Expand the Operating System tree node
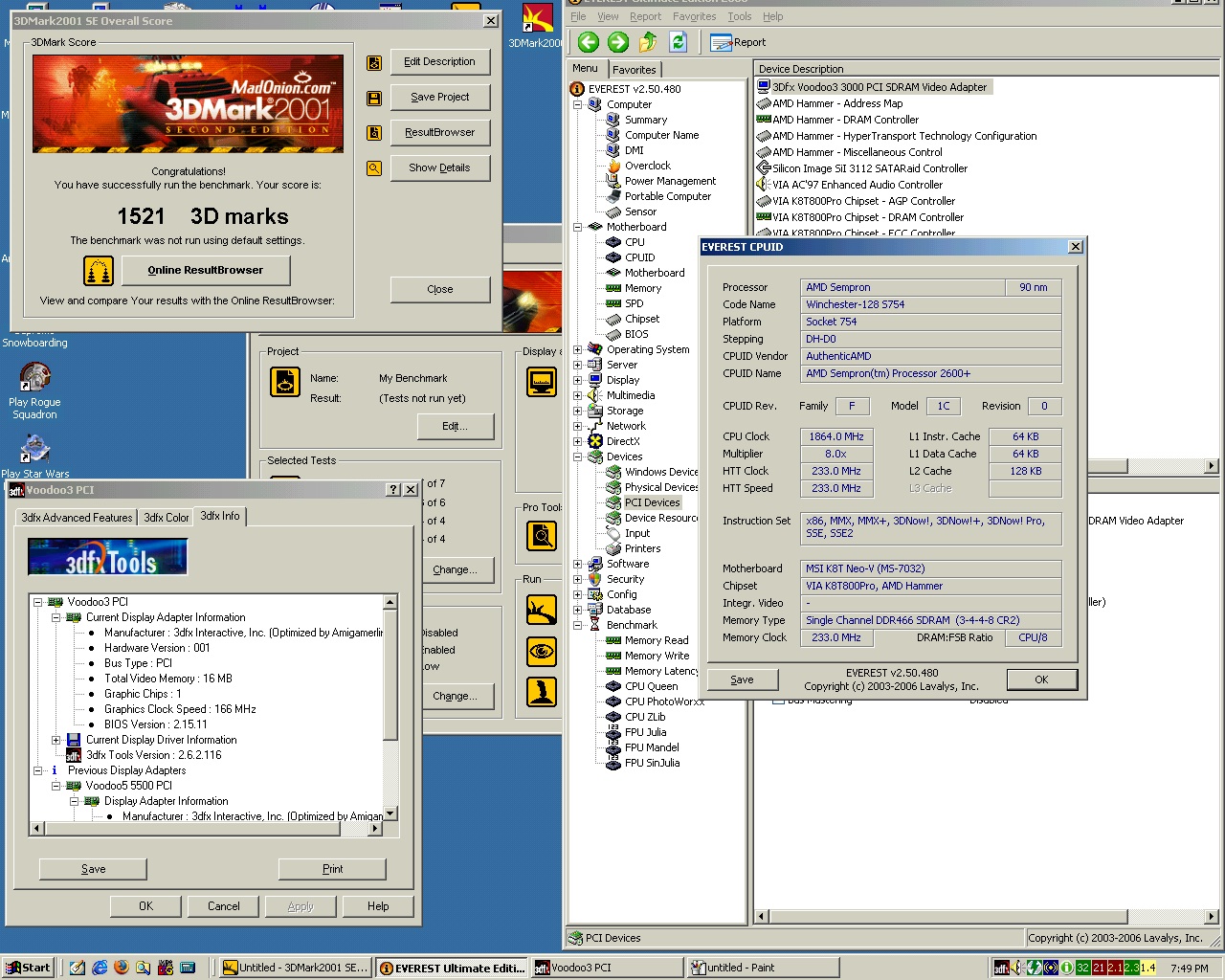 [578, 349]
